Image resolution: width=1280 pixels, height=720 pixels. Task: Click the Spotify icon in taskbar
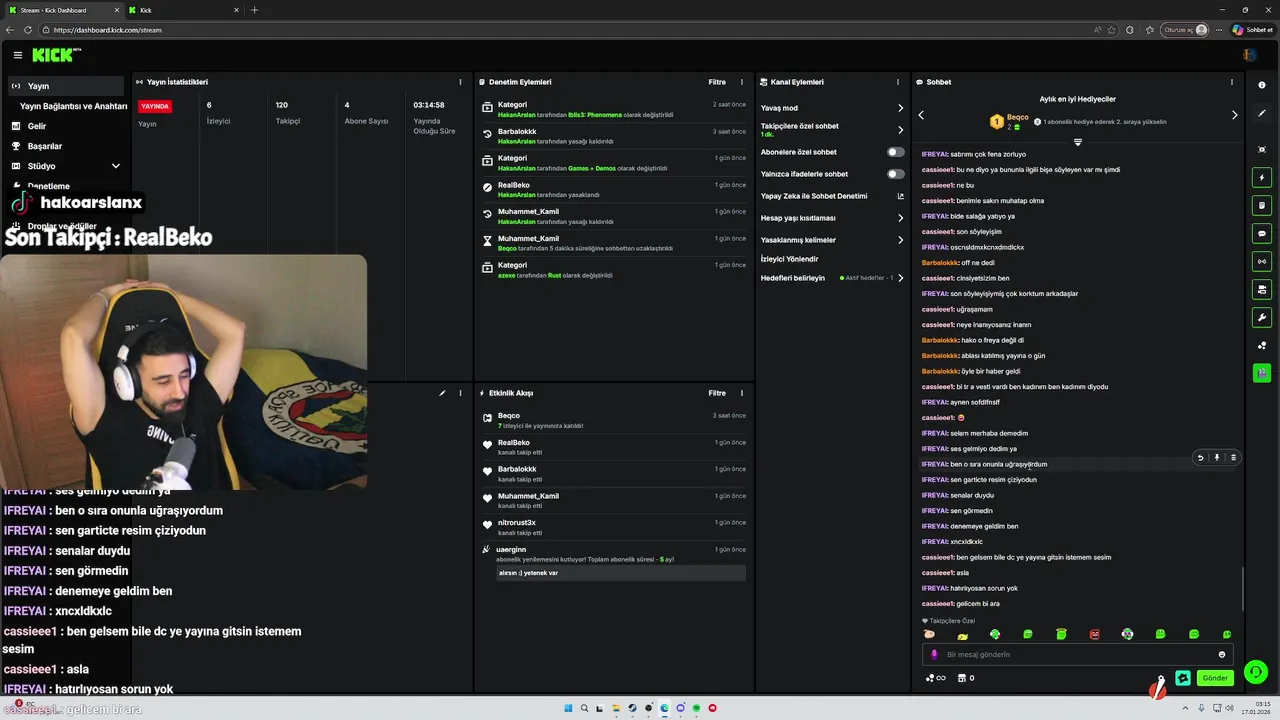697,708
